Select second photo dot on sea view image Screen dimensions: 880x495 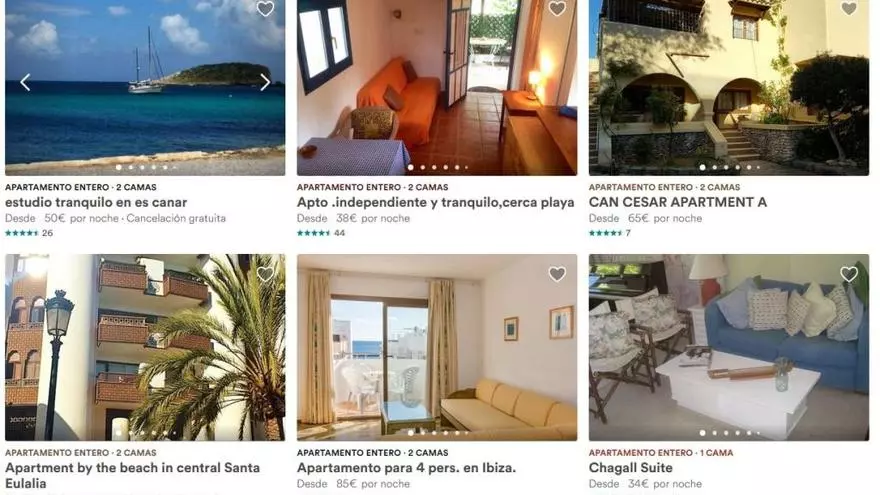131,167
